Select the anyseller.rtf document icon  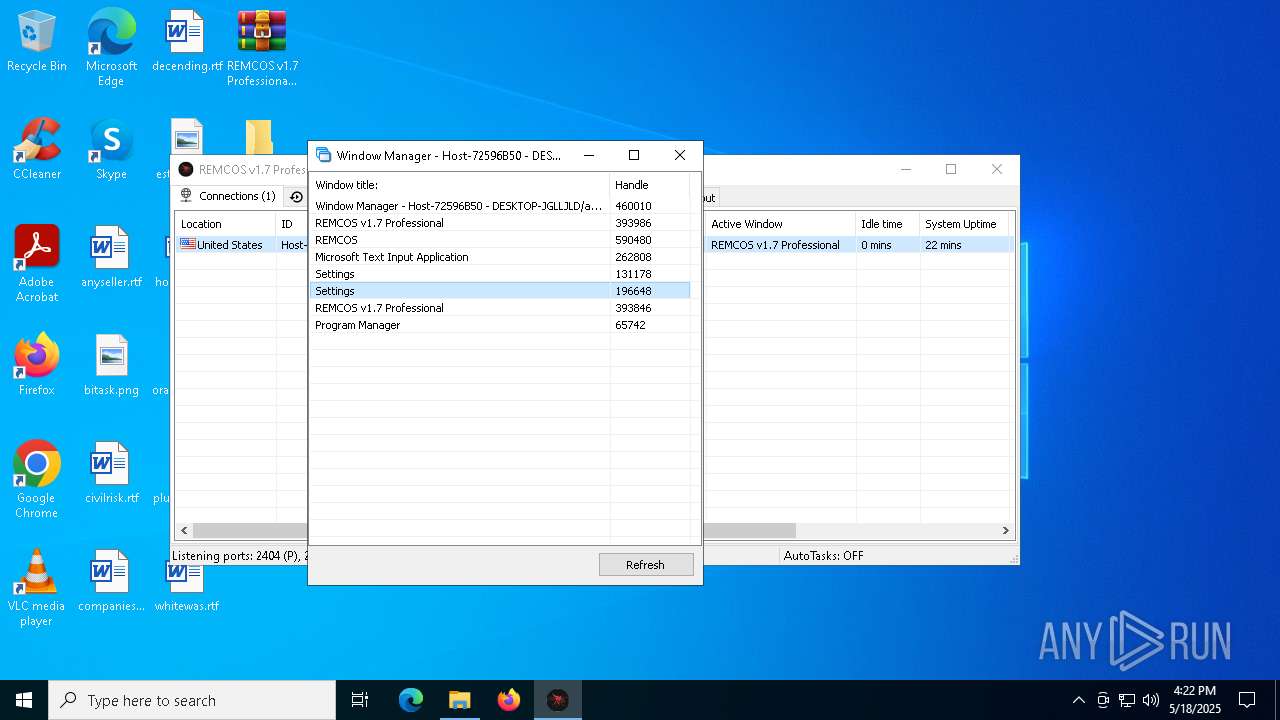(111, 257)
